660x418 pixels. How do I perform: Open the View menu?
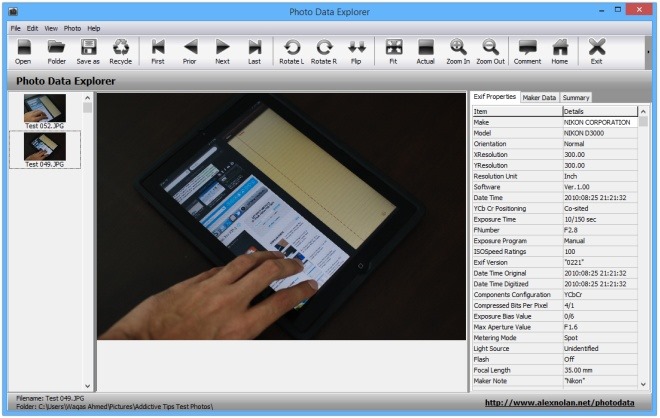click(51, 28)
